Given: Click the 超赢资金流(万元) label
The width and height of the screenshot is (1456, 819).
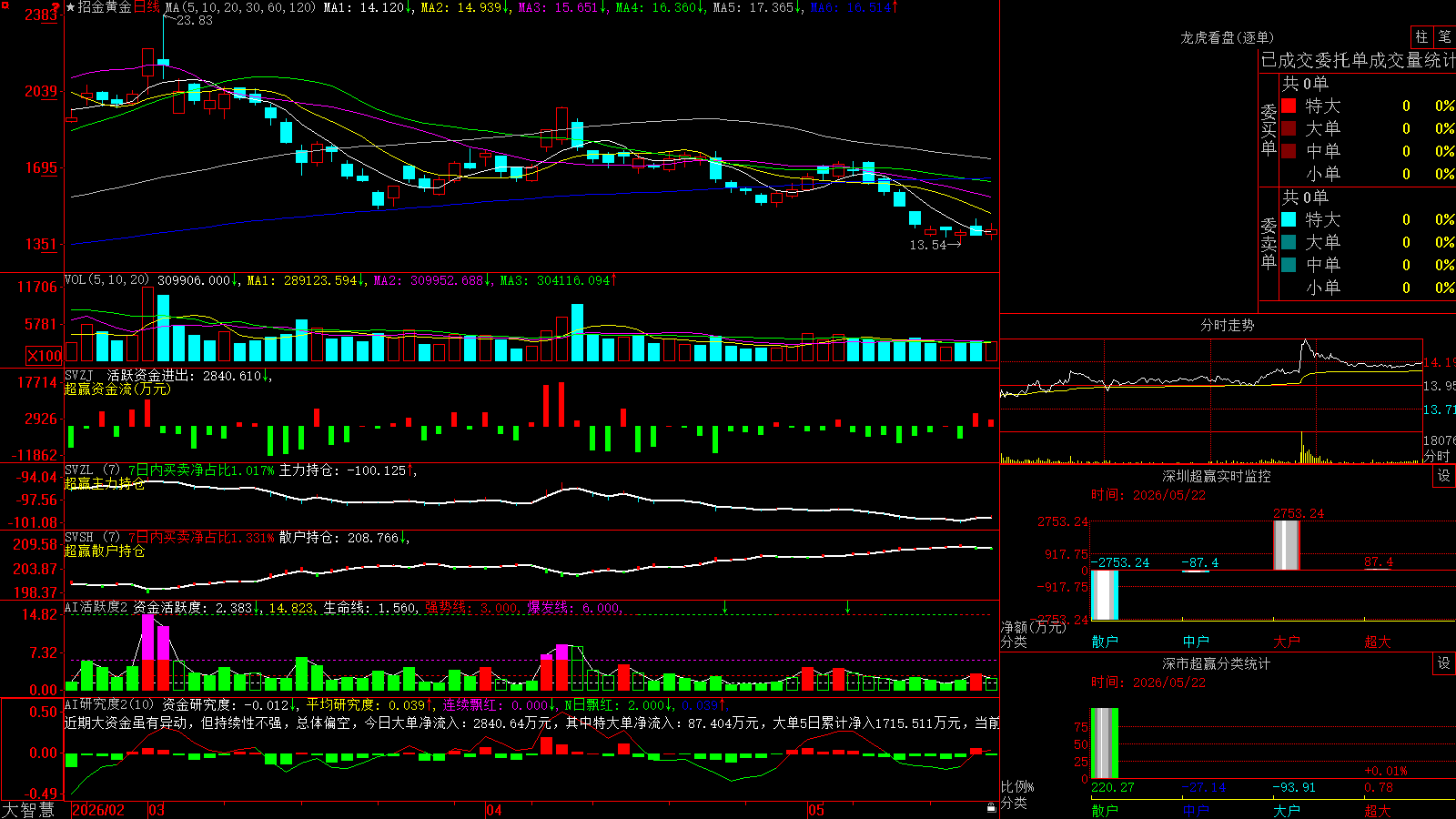Looking at the screenshot, I should [x=117, y=389].
